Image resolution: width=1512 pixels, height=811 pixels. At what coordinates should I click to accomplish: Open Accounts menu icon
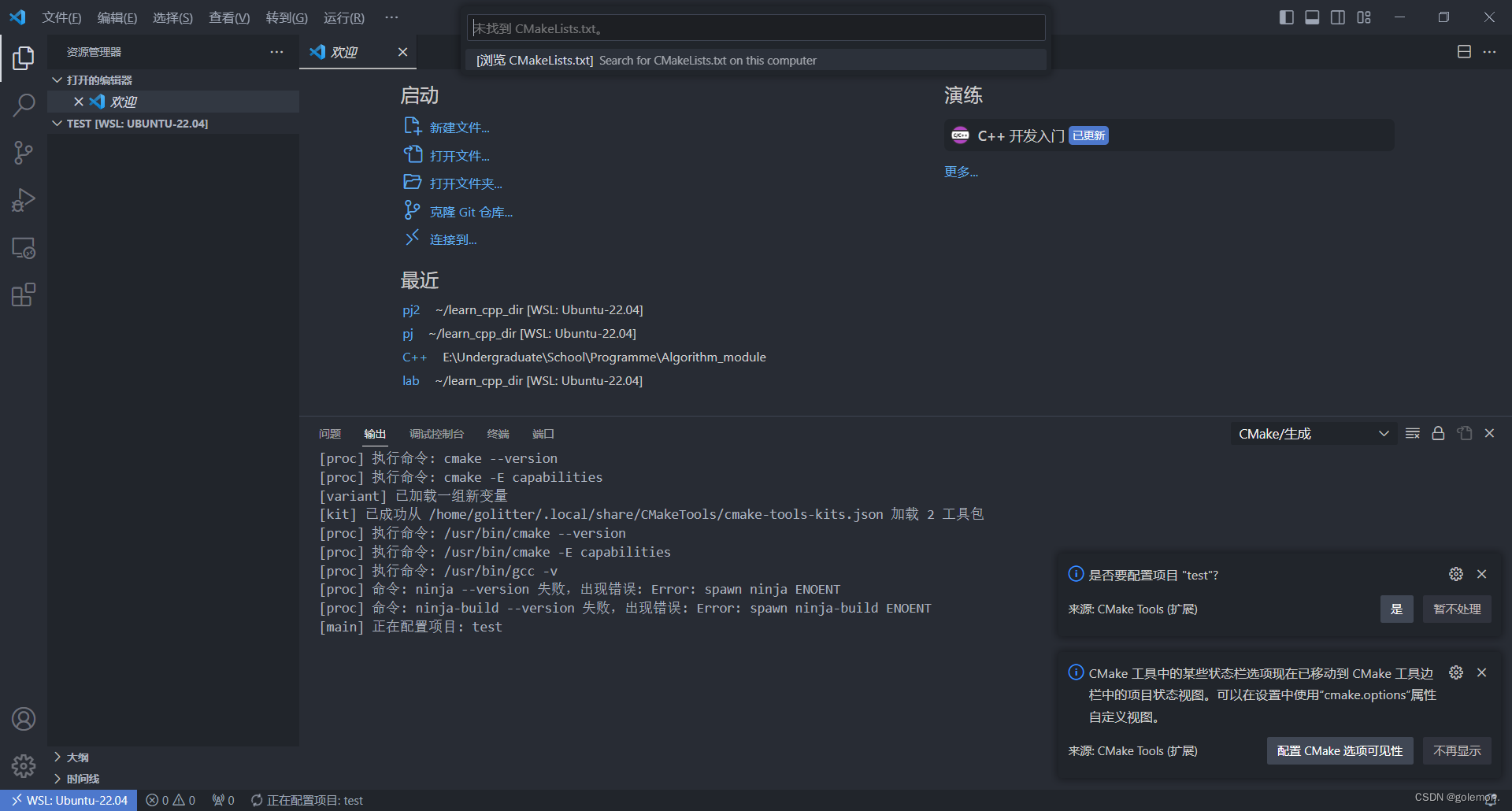point(24,719)
